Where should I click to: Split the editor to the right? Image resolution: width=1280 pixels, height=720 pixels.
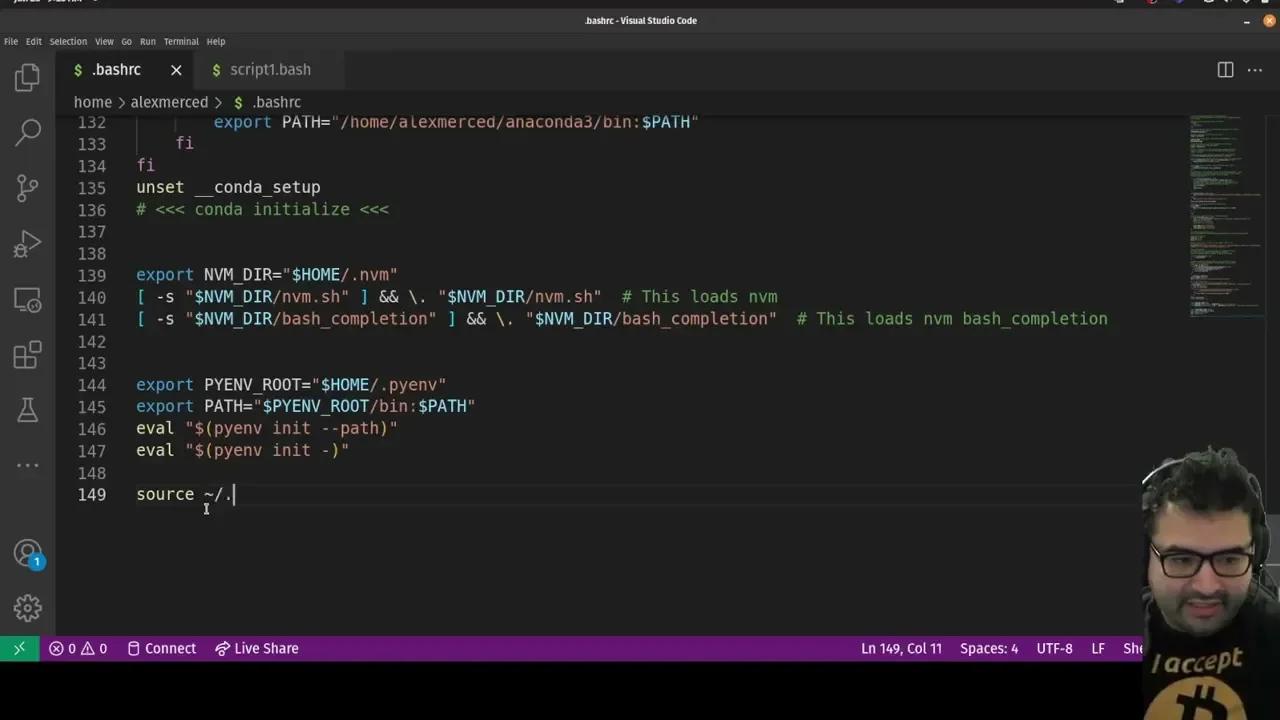1225,69
